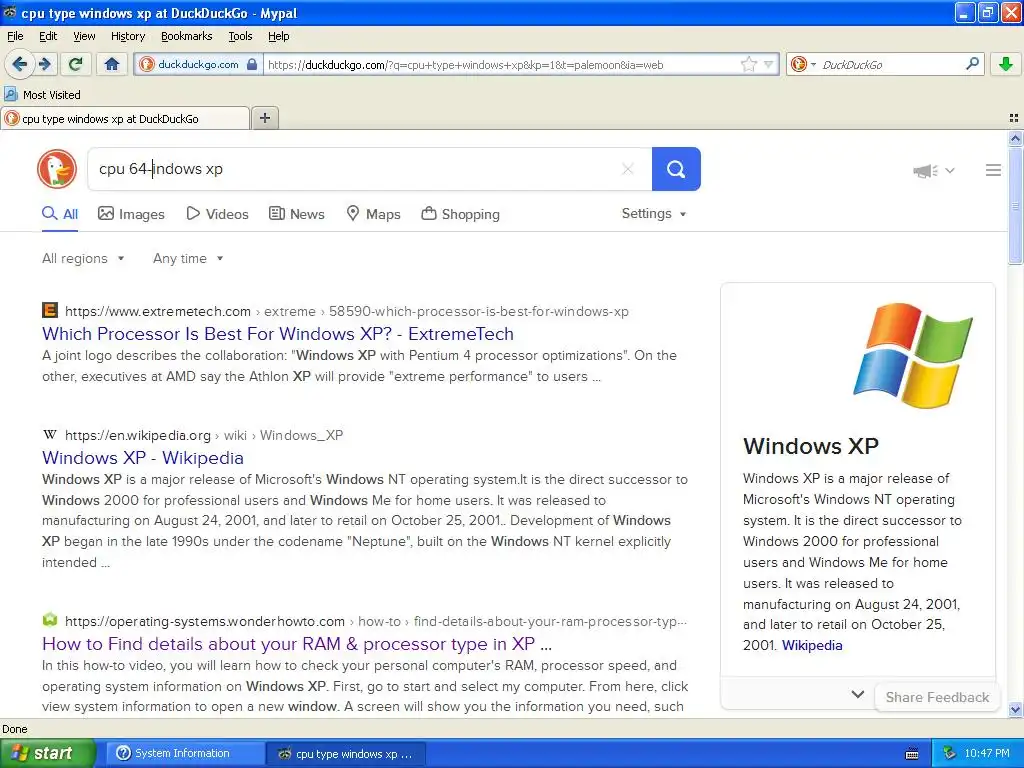1024x768 pixels.
Task: Open the Help menu
Action: [x=279, y=36]
